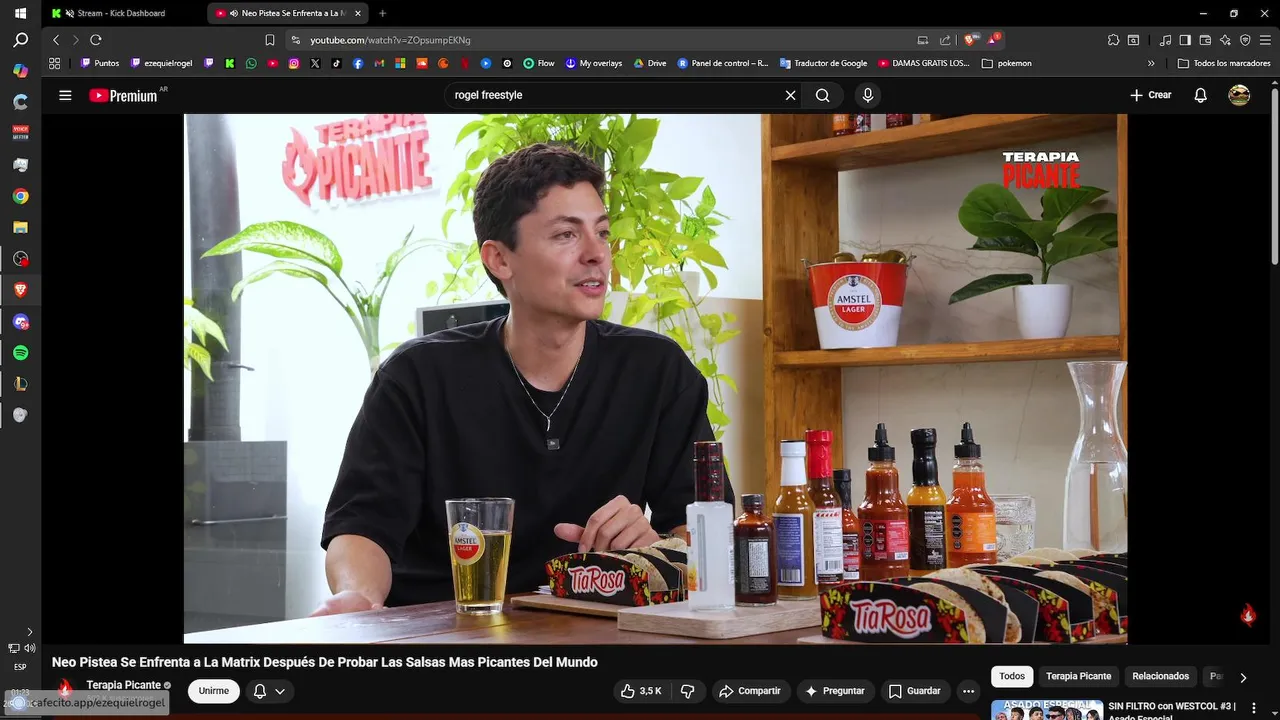The image size is (1280, 720).
Task: Save video using Guardar
Action: 914,691
